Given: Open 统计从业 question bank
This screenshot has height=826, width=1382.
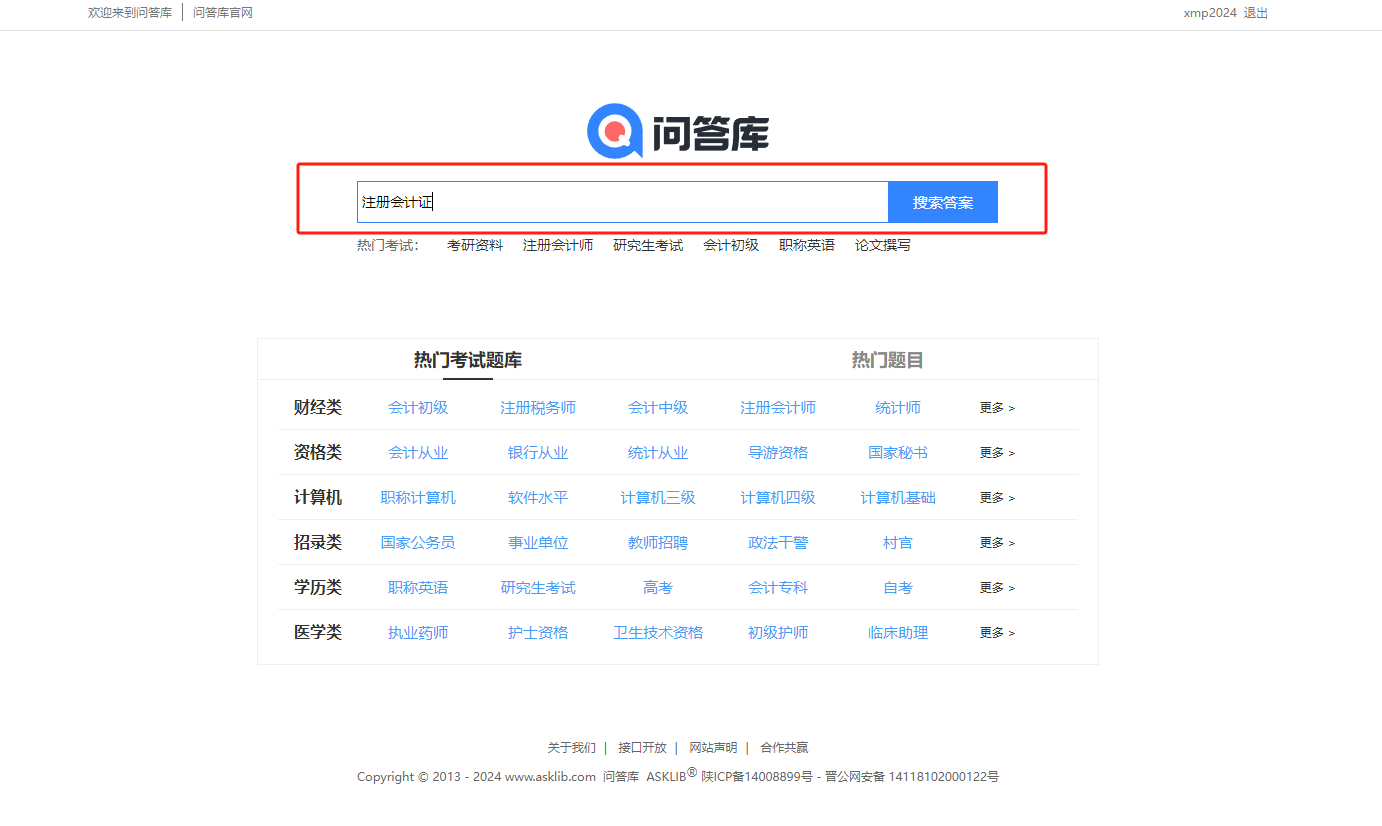Looking at the screenshot, I should (x=658, y=453).
